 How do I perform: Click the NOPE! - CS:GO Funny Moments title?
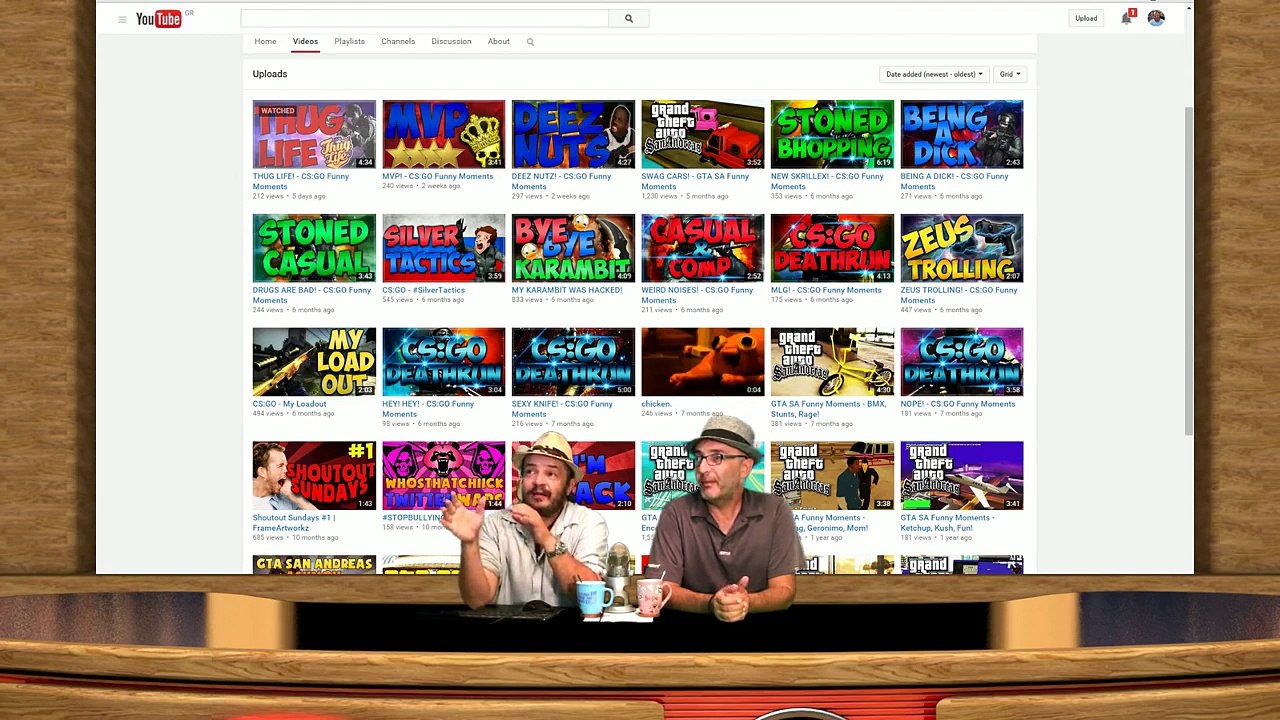[958, 404]
